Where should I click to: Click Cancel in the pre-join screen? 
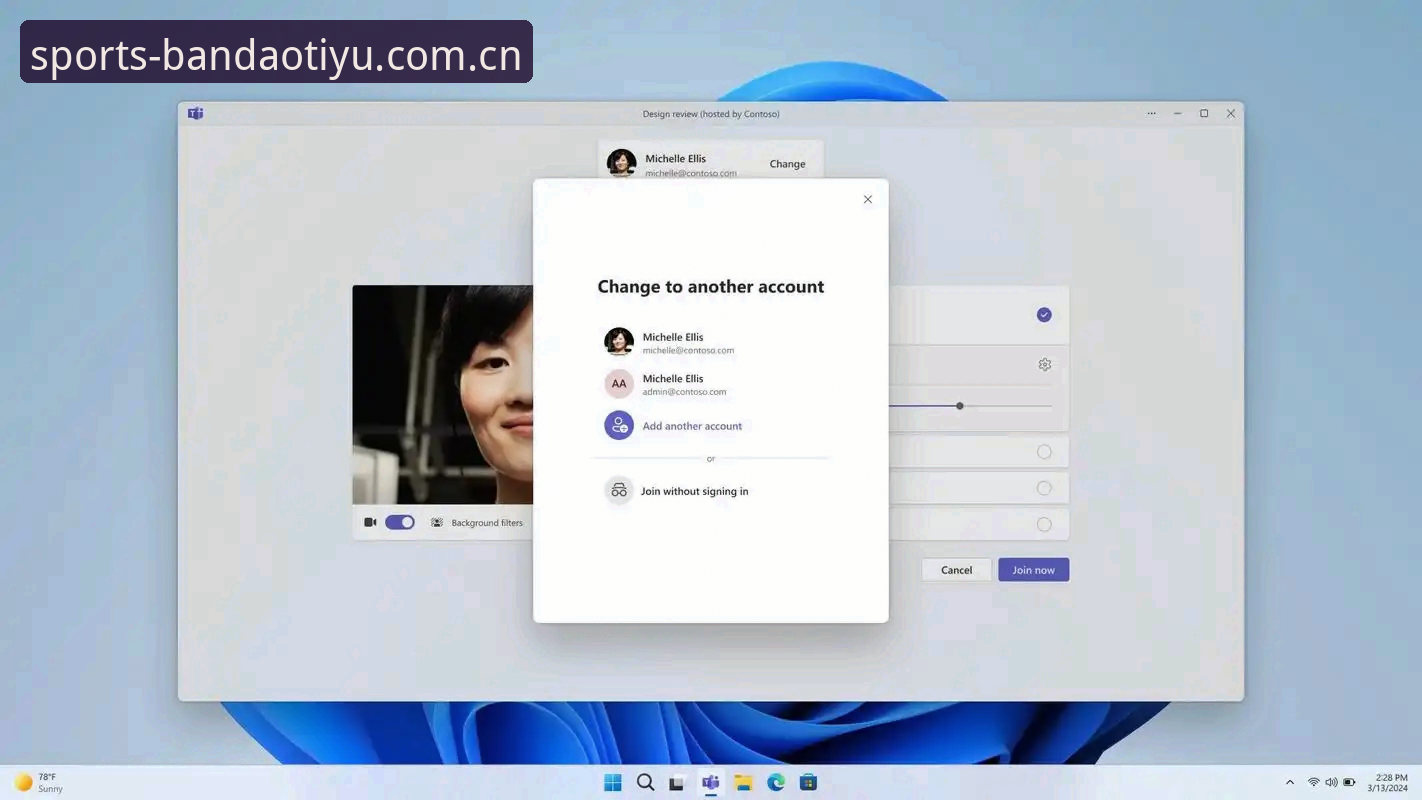click(956, 570)
